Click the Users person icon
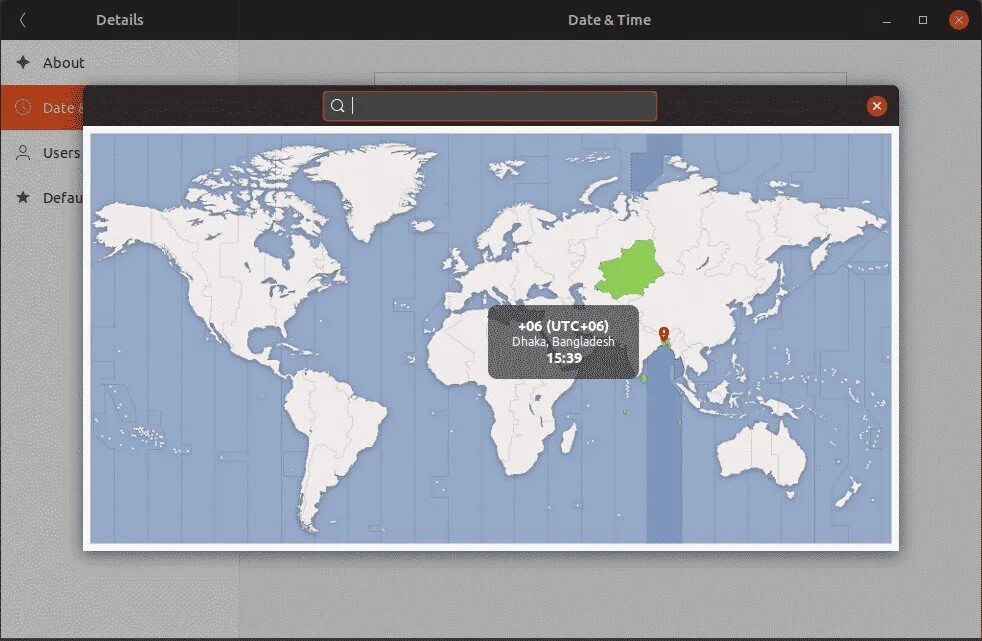The width and height of the screenshot is (982, 641). (23, 153)
